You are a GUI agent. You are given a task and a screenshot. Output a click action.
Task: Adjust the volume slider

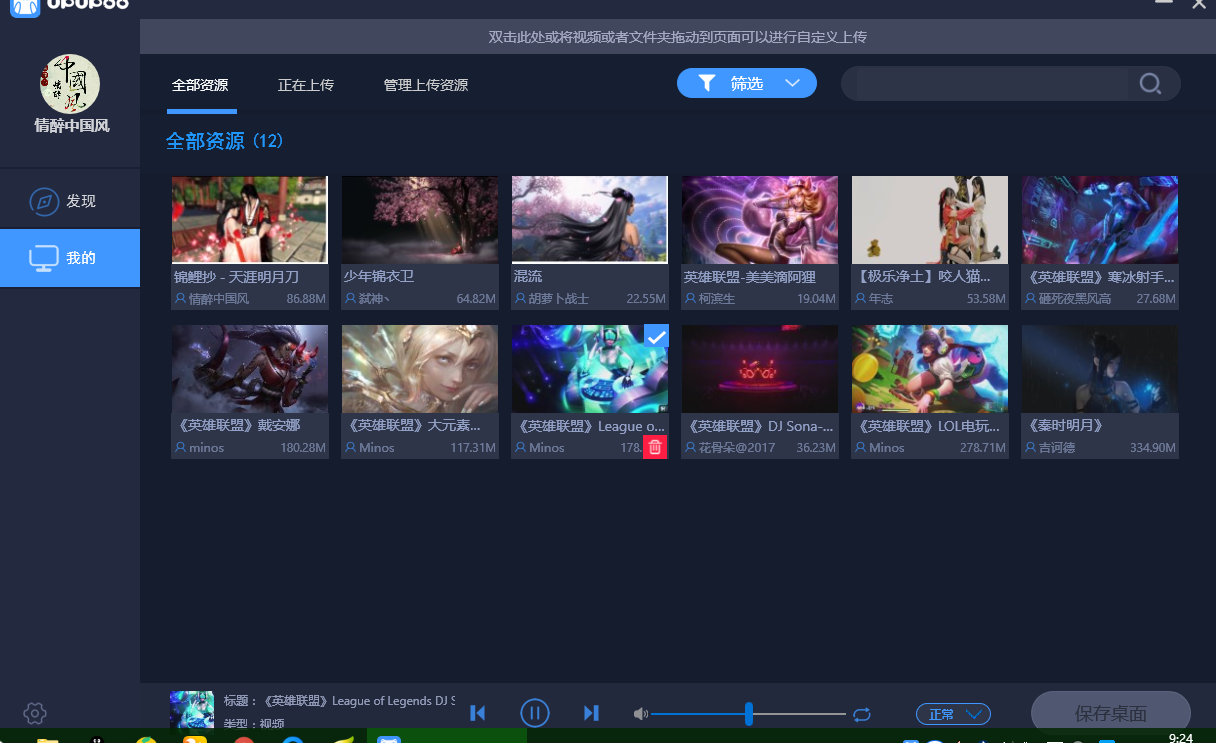[748, 714]
